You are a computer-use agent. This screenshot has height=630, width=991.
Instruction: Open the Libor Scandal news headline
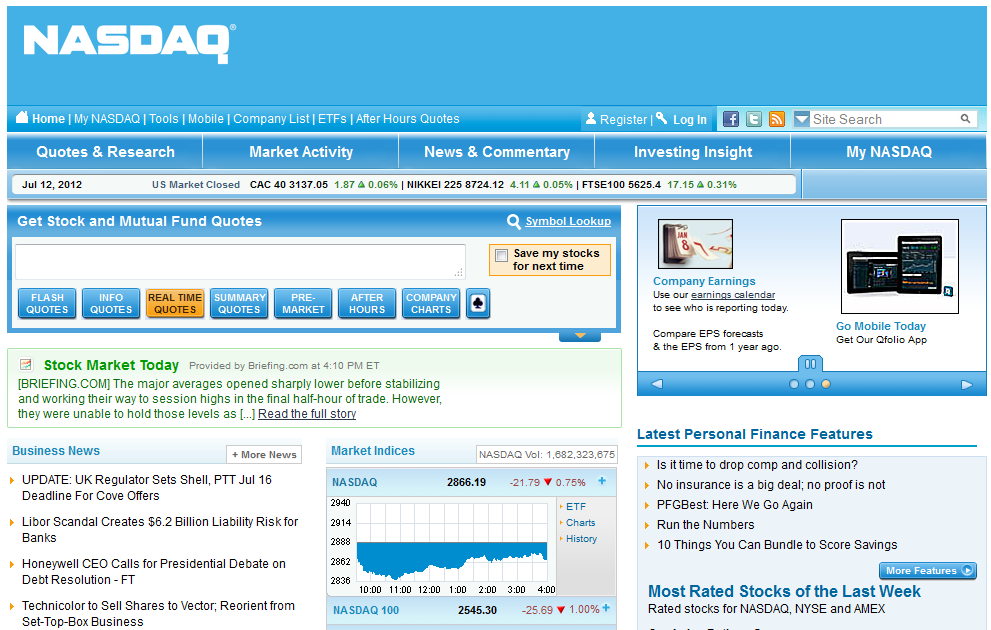tap(160, 530)
